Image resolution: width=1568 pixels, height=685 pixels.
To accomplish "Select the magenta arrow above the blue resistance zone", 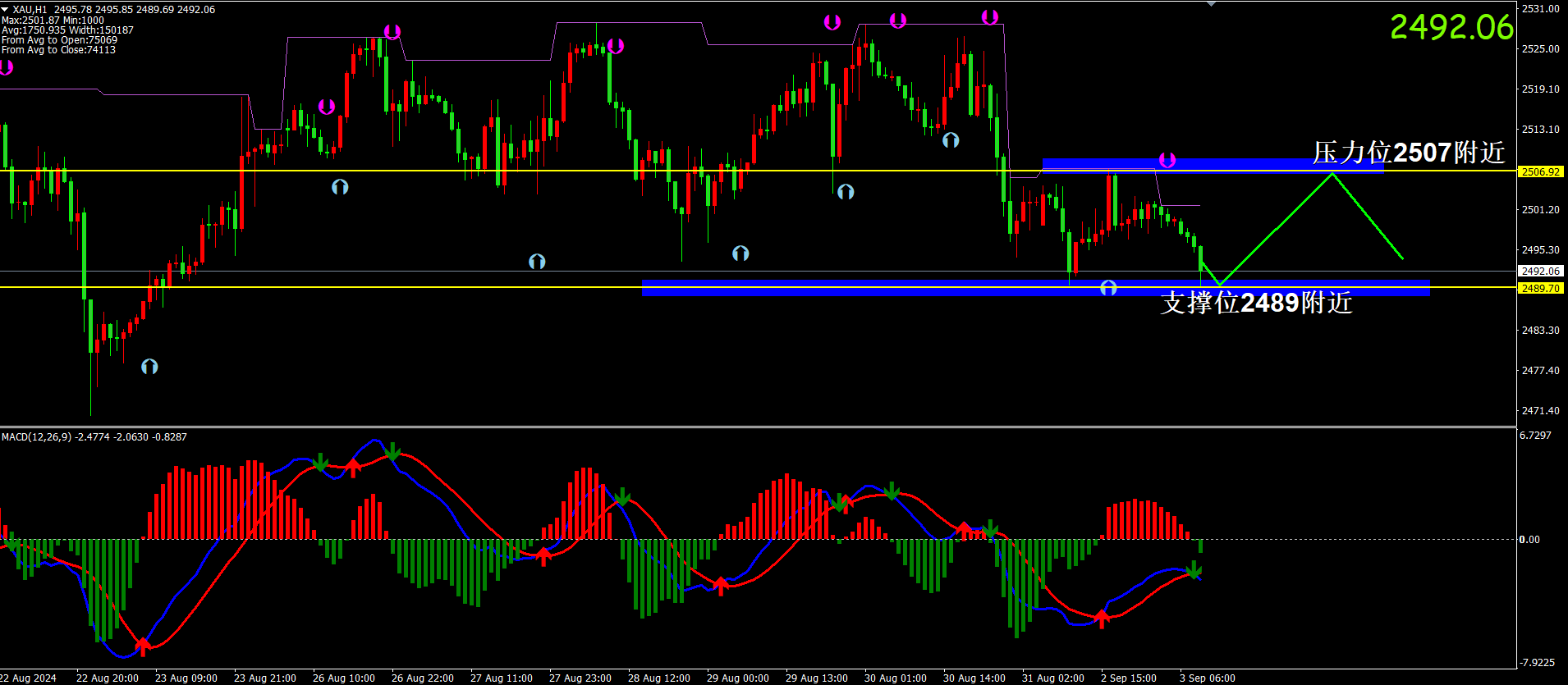I will (1167, 159).
